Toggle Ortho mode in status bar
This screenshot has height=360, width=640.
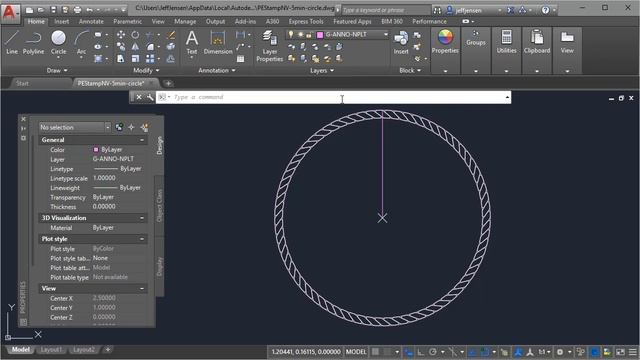coord(420,351)
